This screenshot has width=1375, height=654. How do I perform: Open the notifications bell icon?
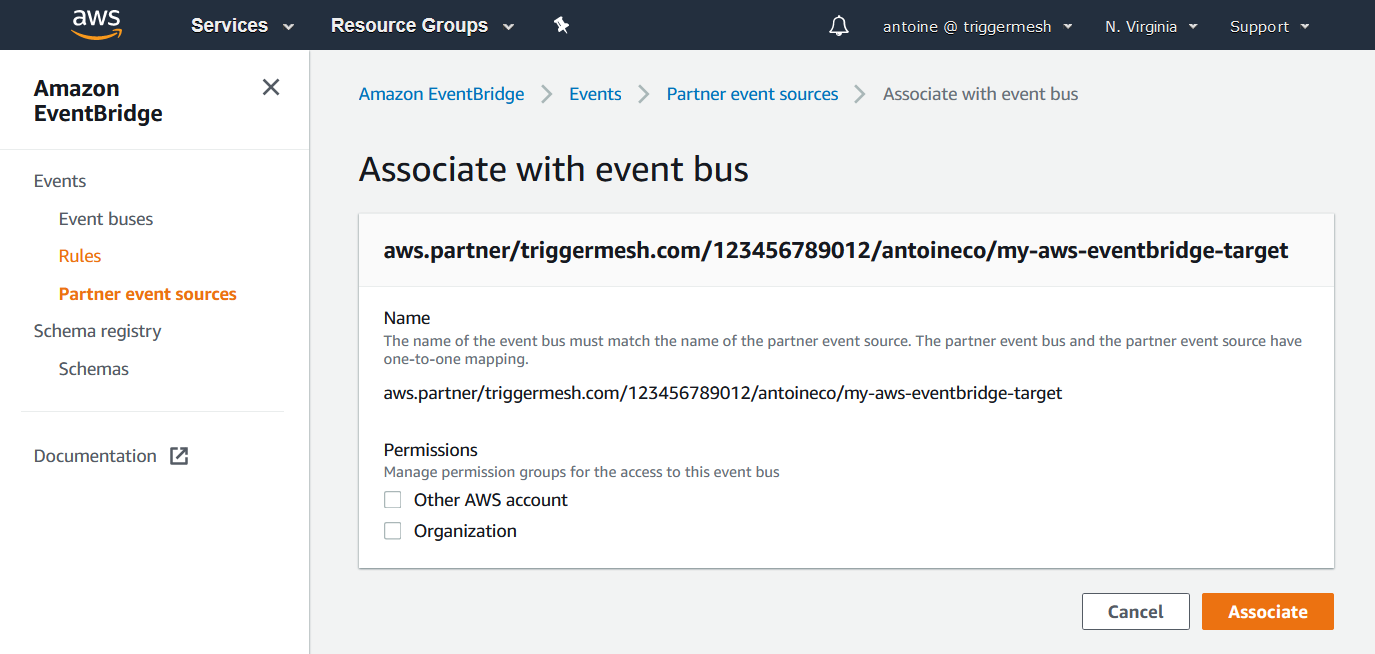(x=839, y=26)
